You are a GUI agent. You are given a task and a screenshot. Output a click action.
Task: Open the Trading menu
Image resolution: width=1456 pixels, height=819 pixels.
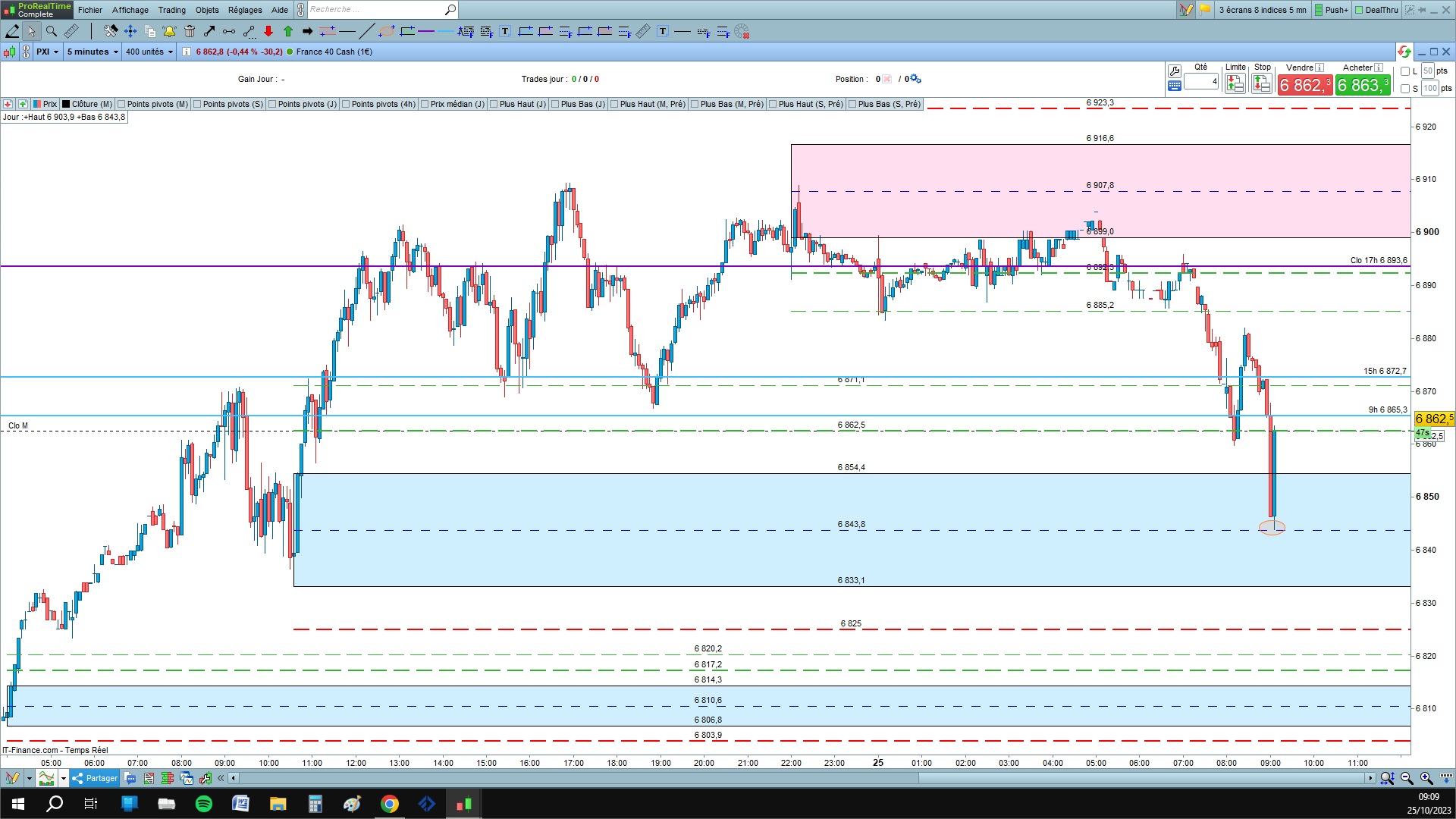(171, 10)
